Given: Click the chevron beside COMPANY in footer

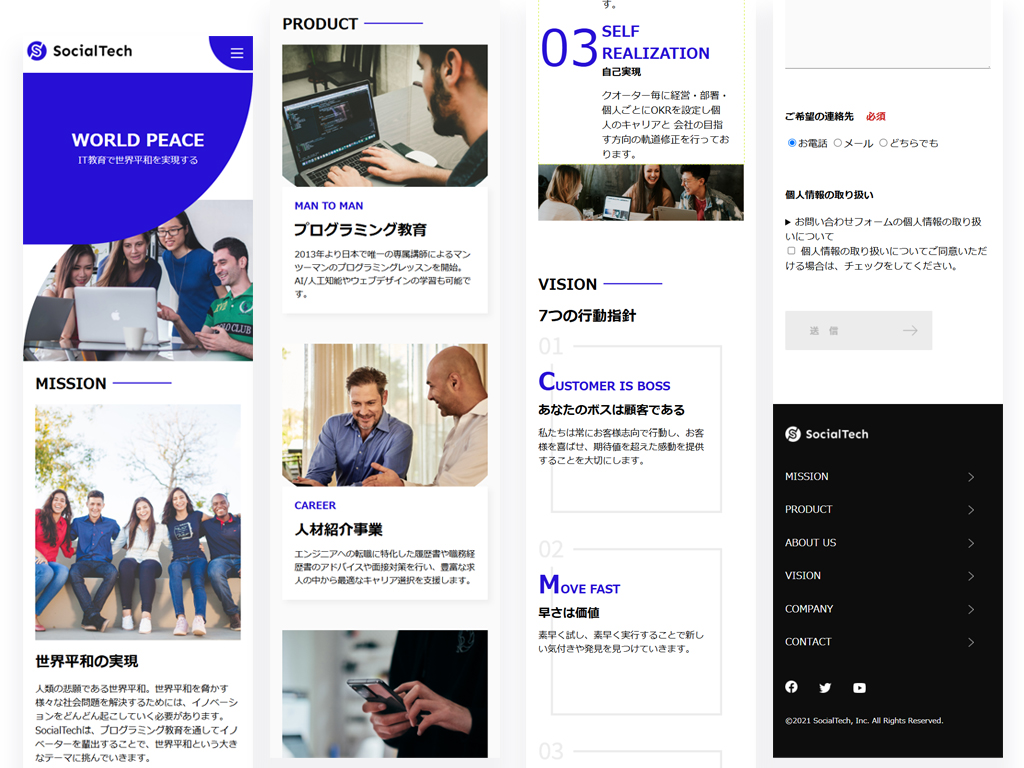Looking at the screenshot, I should [x=970, y=609].
